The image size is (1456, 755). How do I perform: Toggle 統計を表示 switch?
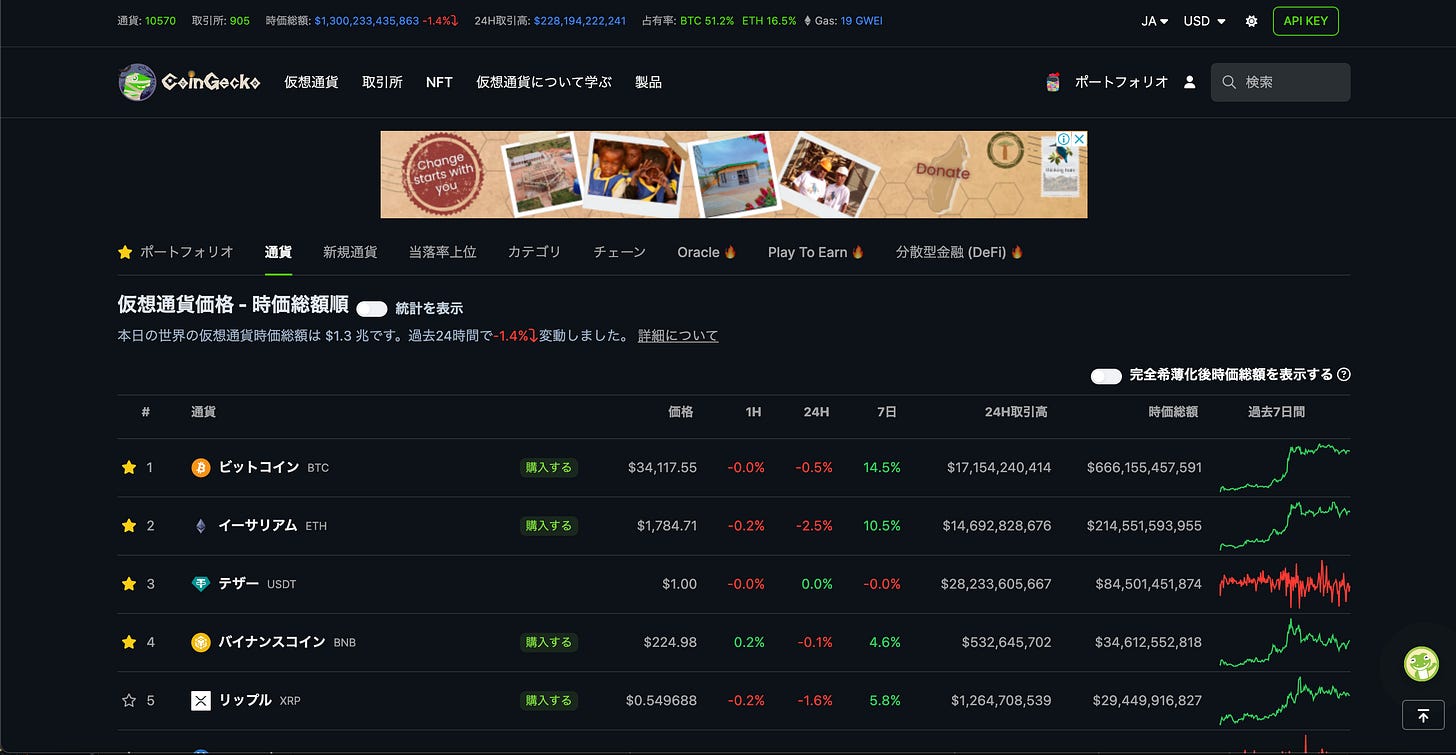[371, 308]
